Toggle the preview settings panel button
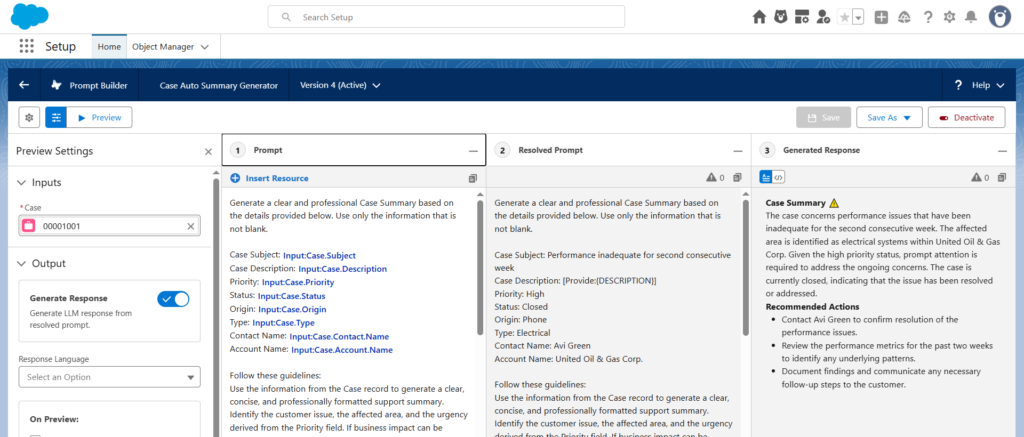1024x437 pixels. [56, 118]
